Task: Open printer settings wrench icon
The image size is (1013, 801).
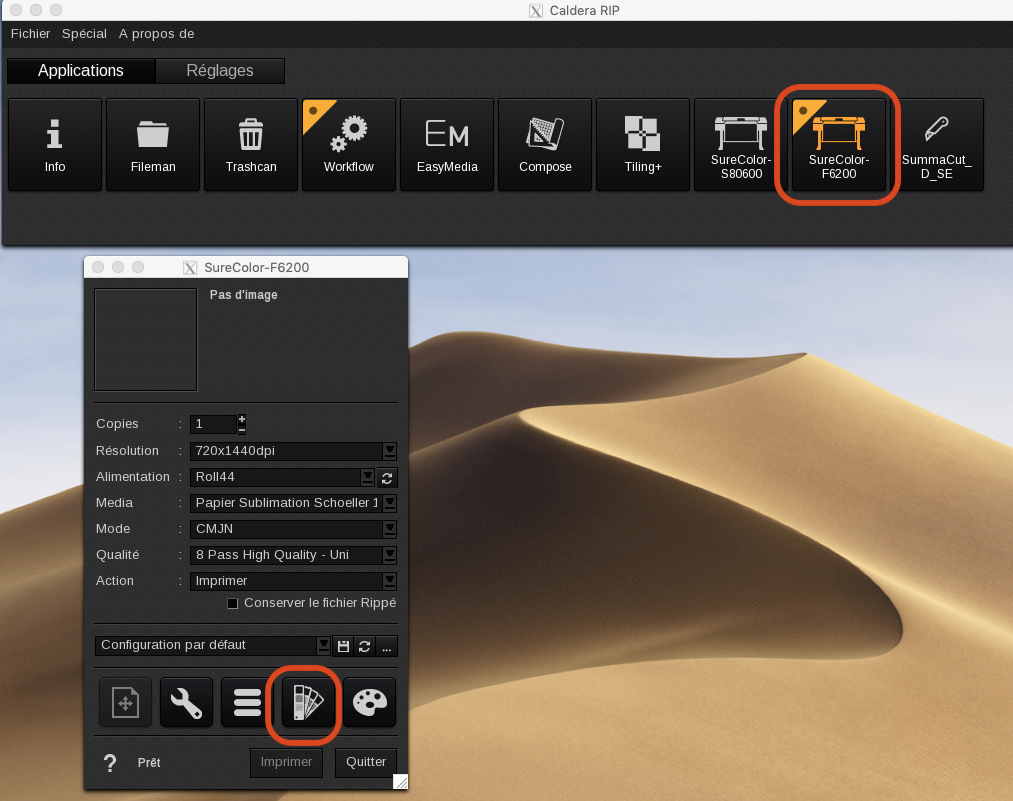Action: click(186, 702)
